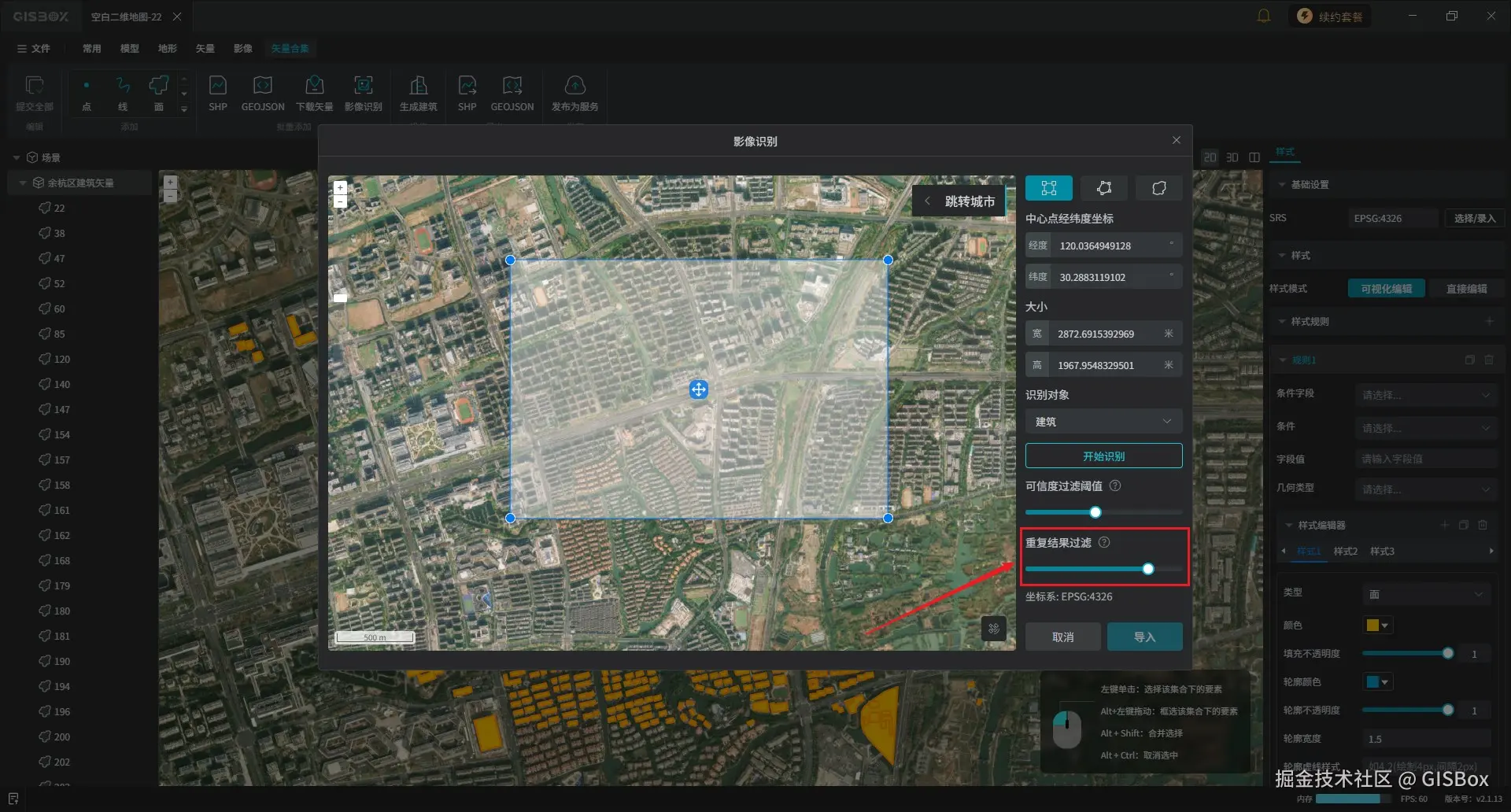
Task: Open the 几何类型 dropdown
Action: [x=1426, y=489]
